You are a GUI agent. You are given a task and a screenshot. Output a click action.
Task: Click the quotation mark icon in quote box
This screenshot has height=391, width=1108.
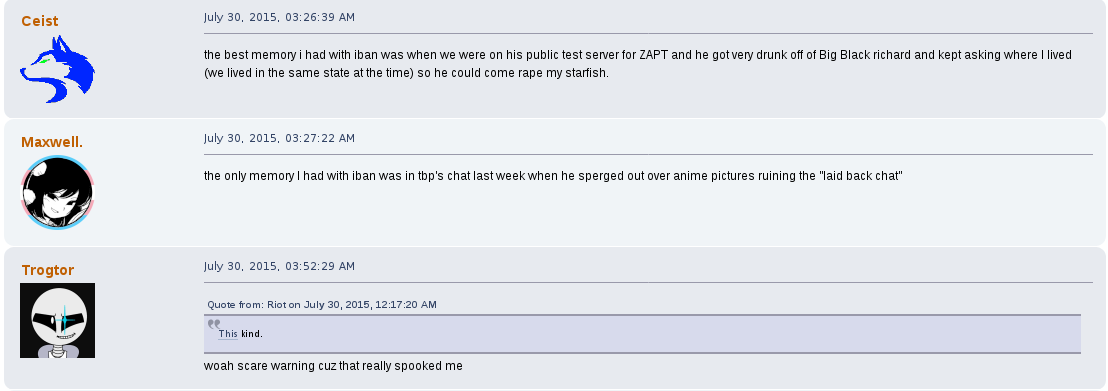point(213,325)
